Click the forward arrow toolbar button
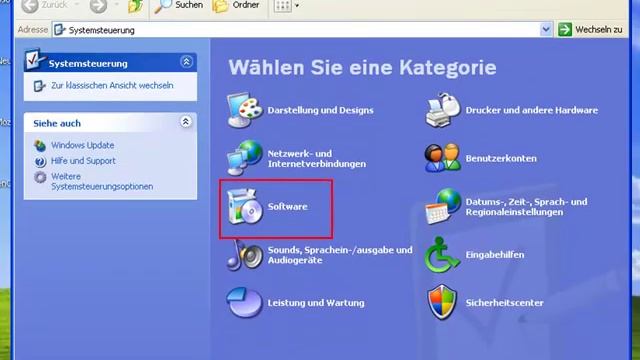 [98, 6]
